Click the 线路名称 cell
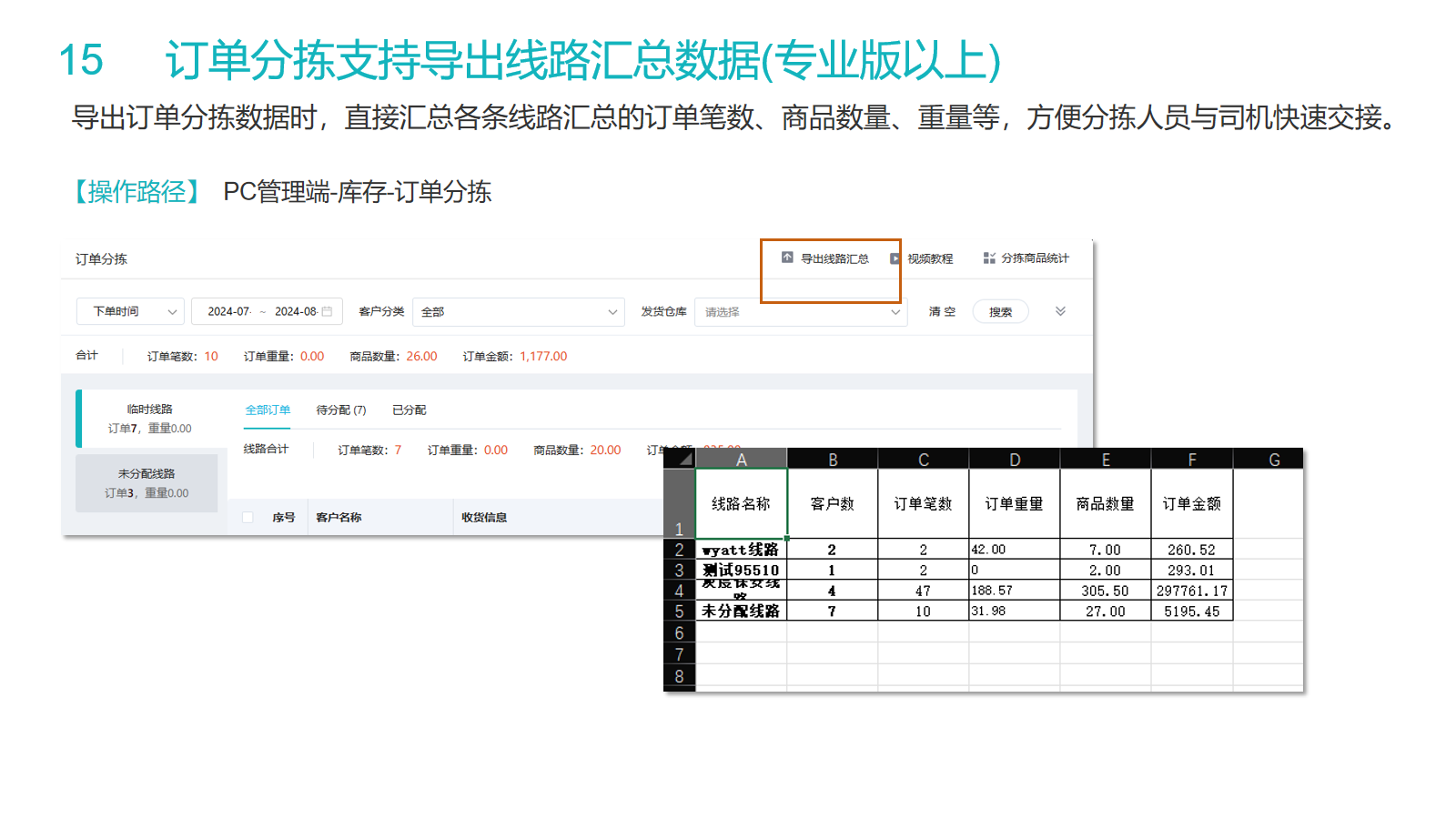This screenshot has height=819, width=1456. click(742, 503)
